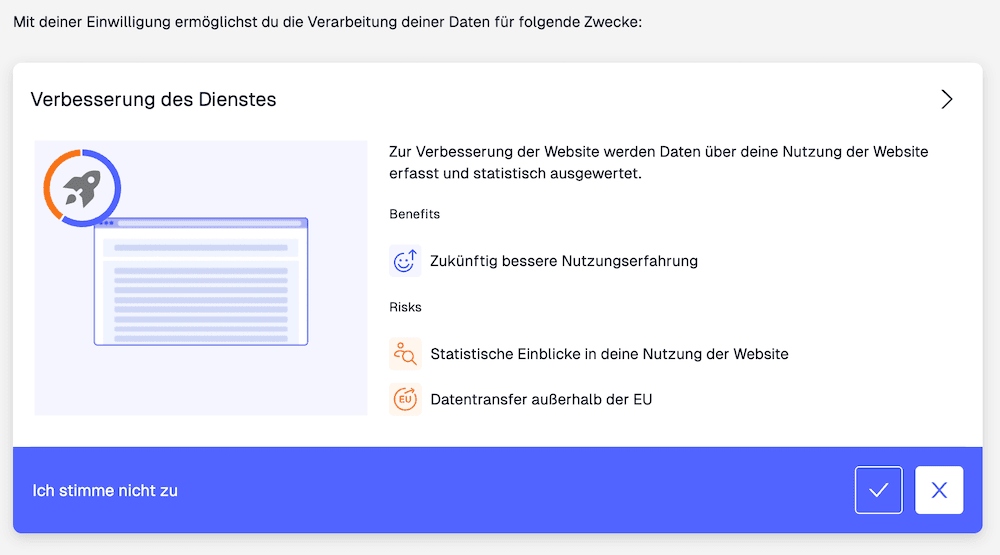Click the smiley face benefits icon

pos(404,261)
